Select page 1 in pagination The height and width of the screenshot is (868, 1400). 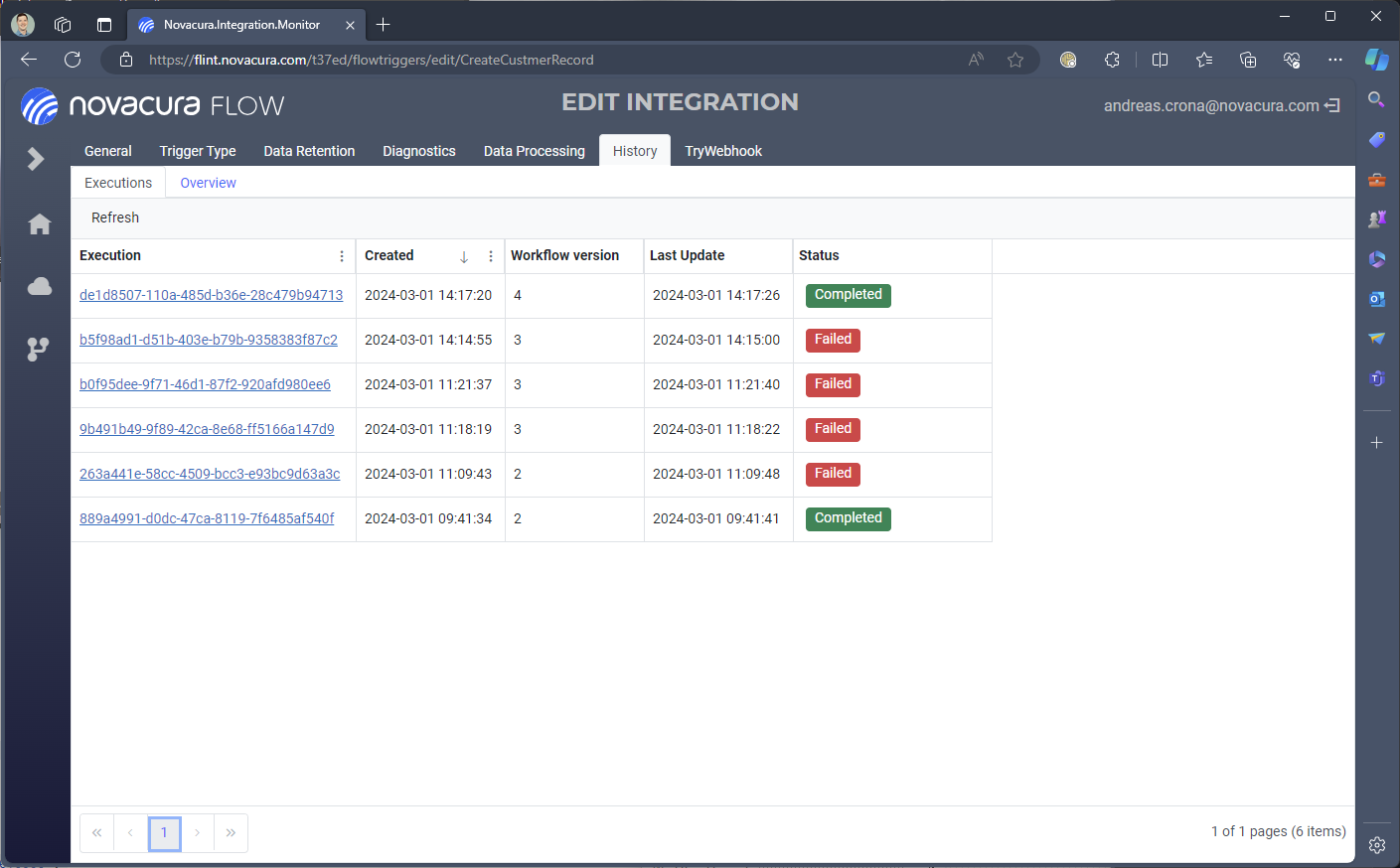164,833
